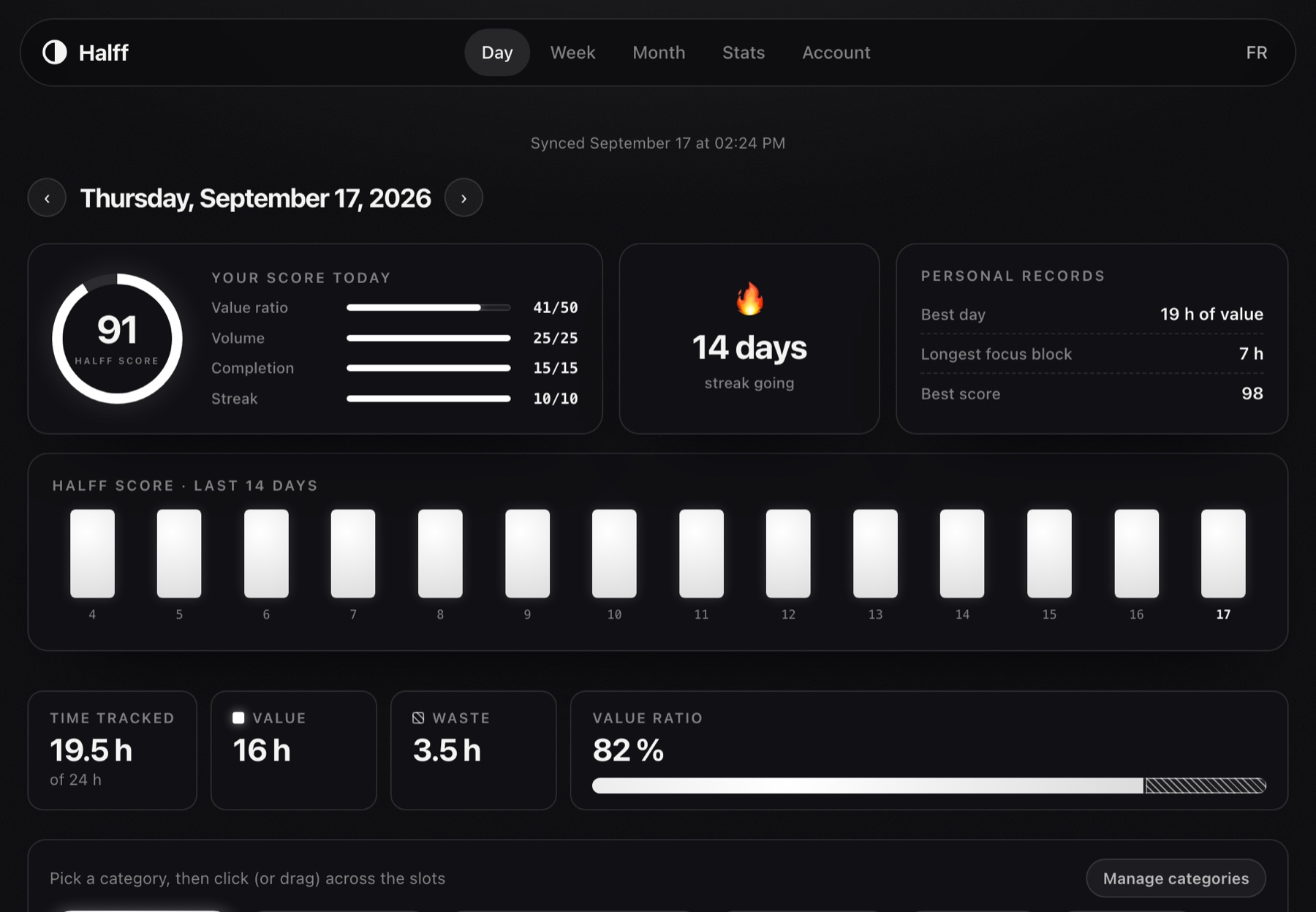This screenshot has height=912, width=1316.
Task: Select the score bar for day 17
Action: tap(1223, 554)
